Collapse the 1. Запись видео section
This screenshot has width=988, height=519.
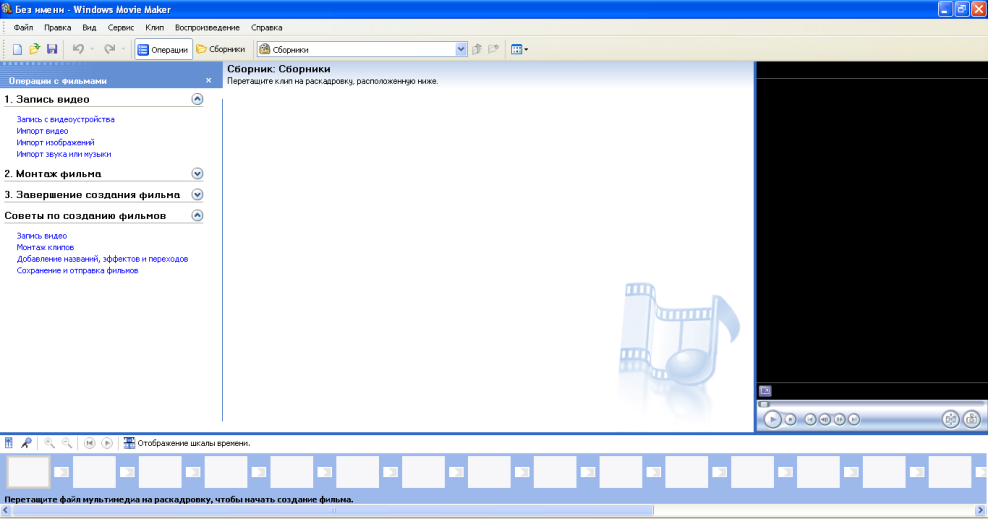[197, 99]
